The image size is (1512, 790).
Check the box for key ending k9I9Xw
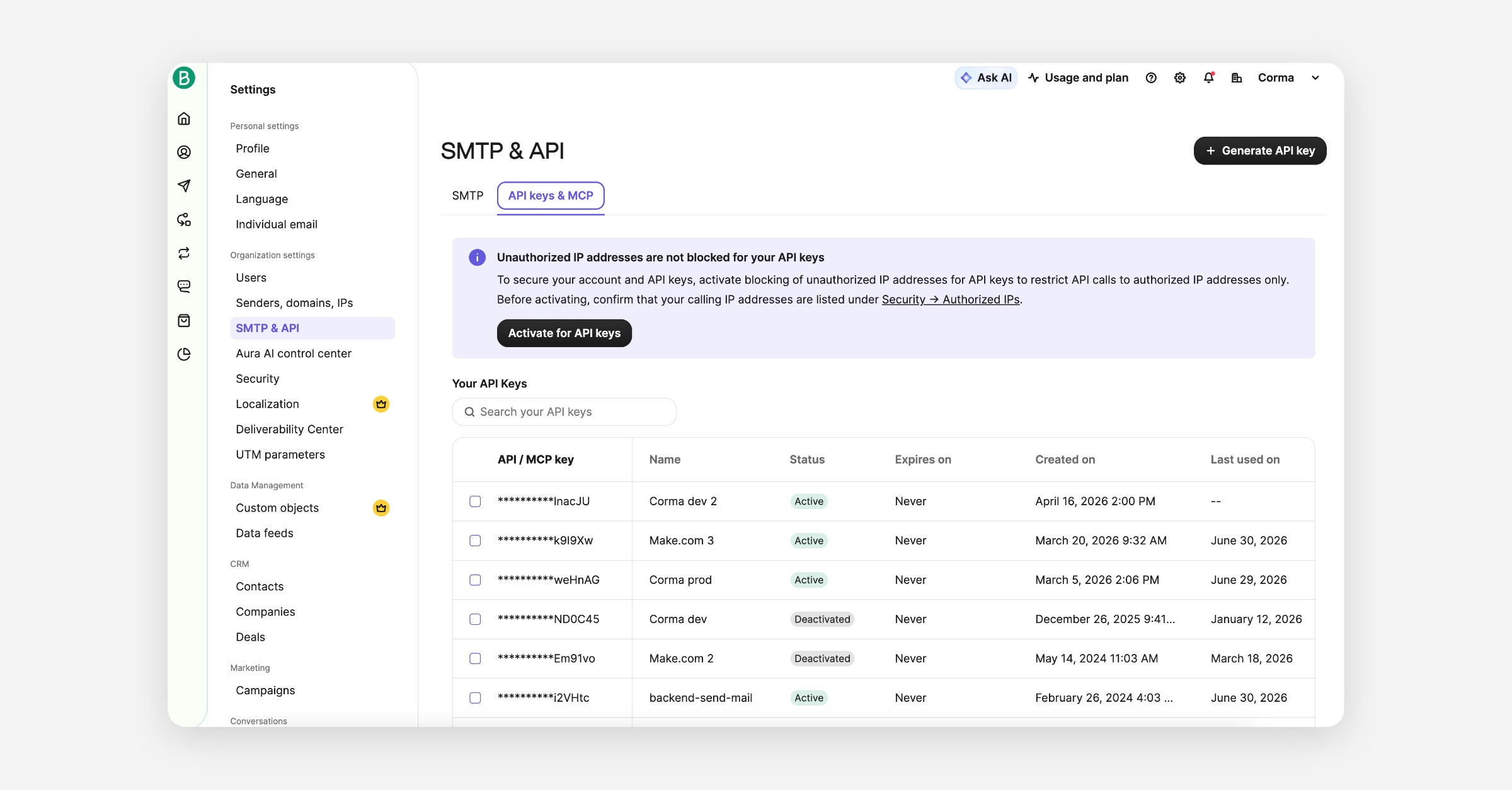point(475,541)
